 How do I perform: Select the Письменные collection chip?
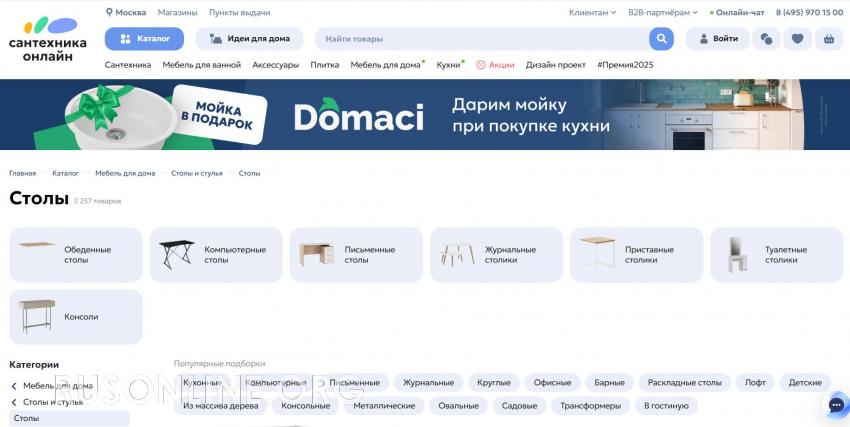[355, 383]
